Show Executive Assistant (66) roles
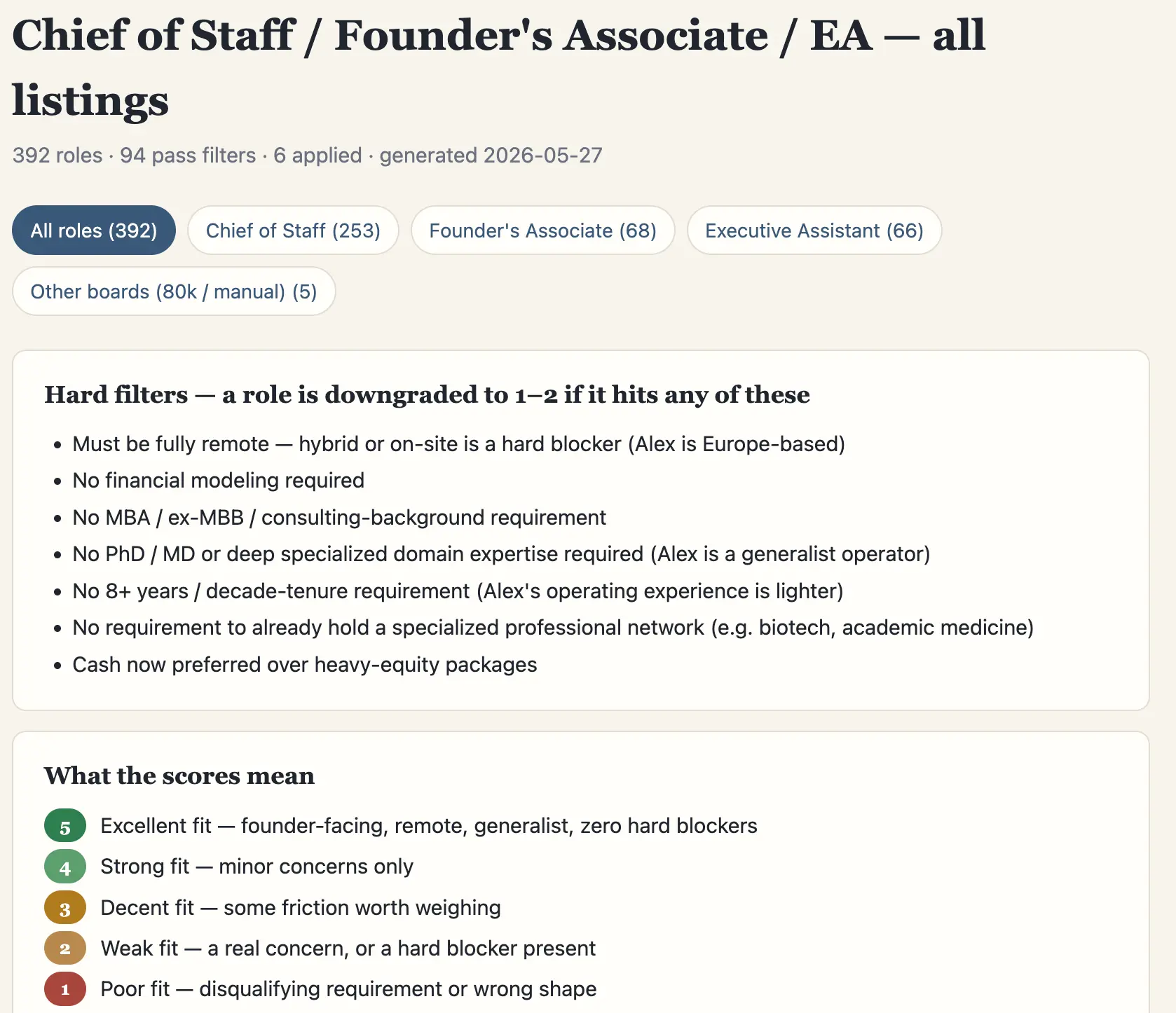Screen dimensions: 1176x1013 [814, 230]
